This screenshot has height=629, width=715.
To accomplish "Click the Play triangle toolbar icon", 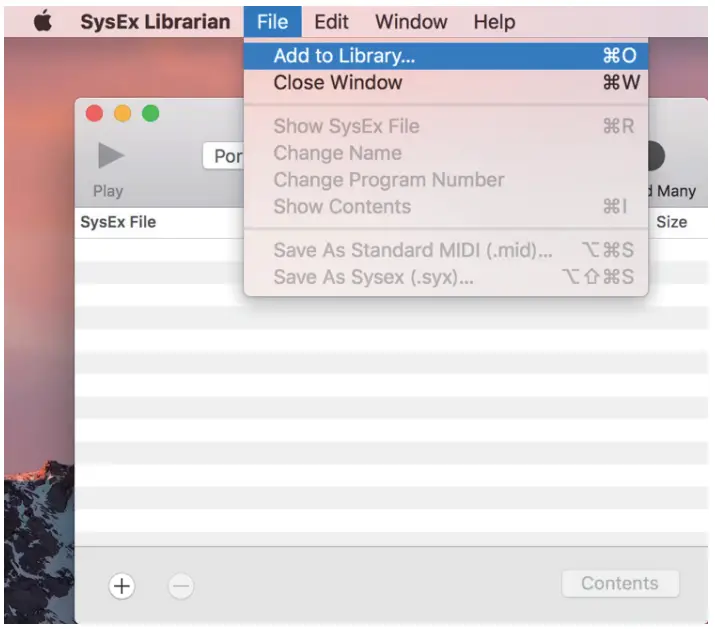I will (x=111, y=156).
